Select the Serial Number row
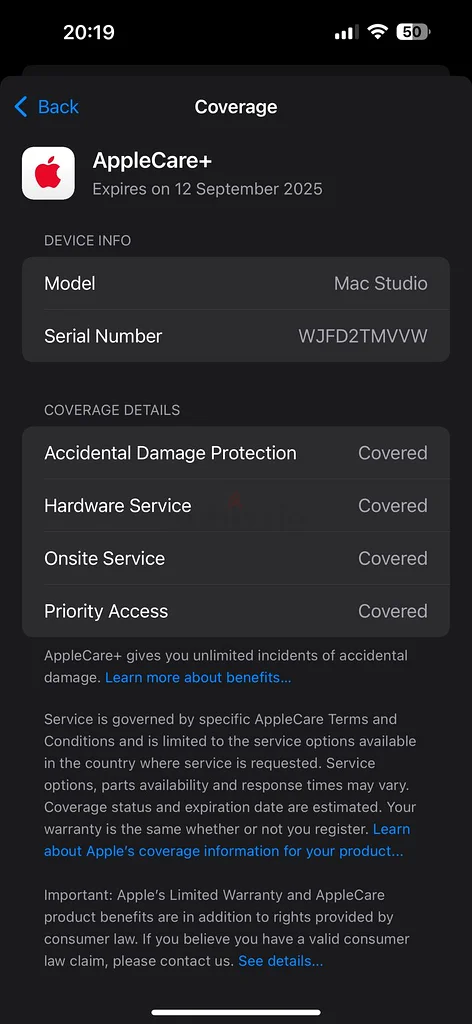Image resolution: width=472 pixels, height=1024 pixels. point(236,336)
